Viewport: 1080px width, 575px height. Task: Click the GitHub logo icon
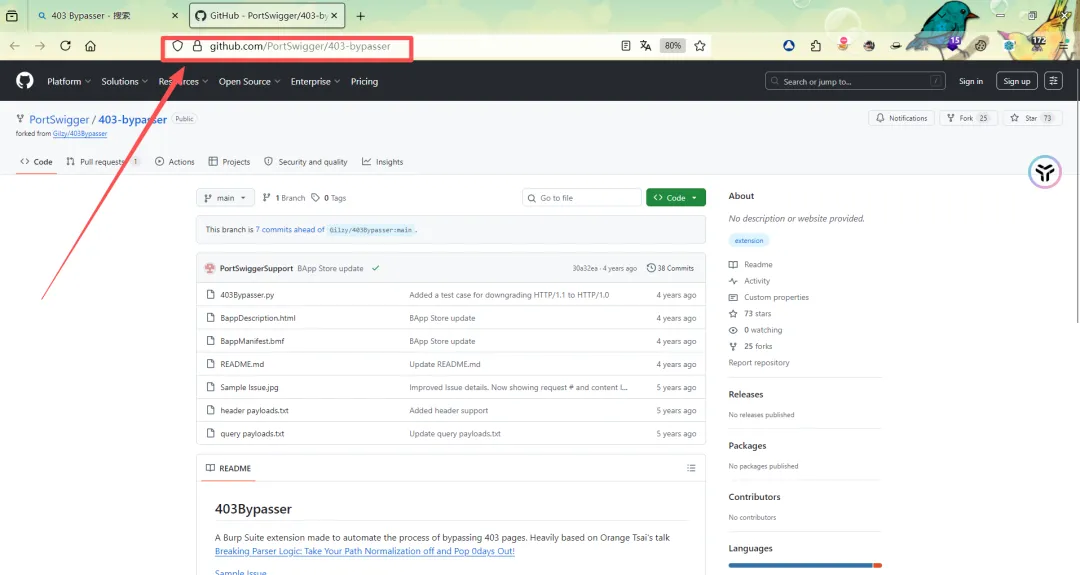[x=25, y=81]
